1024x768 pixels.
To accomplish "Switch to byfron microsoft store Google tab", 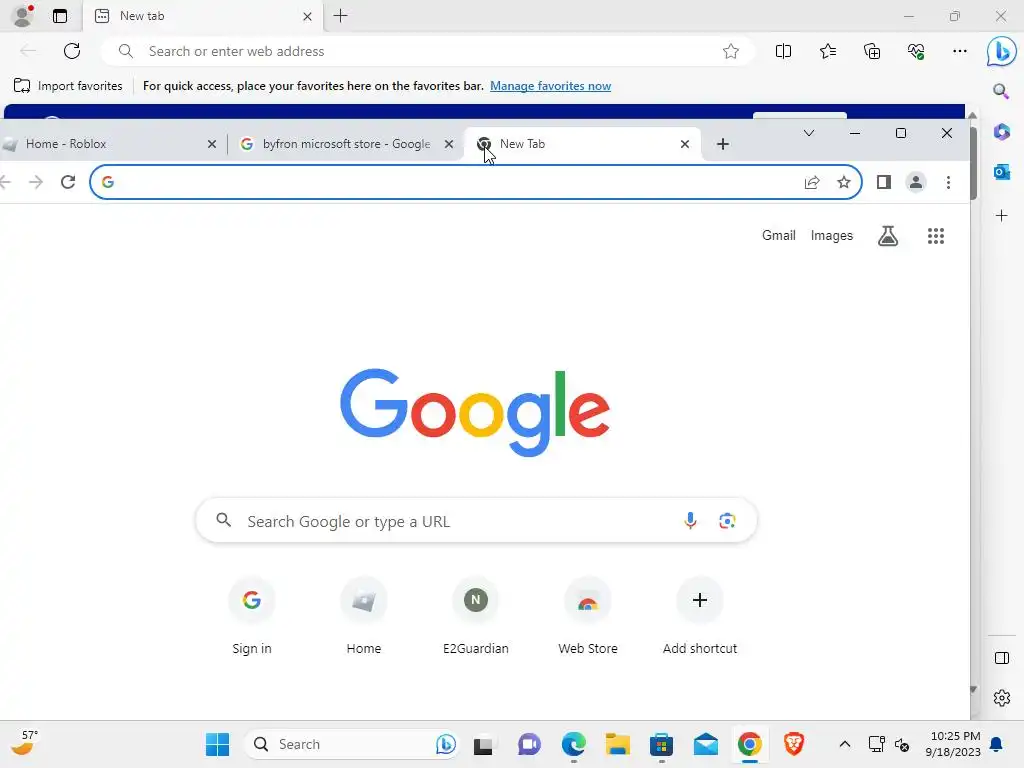I will point(346,144).
